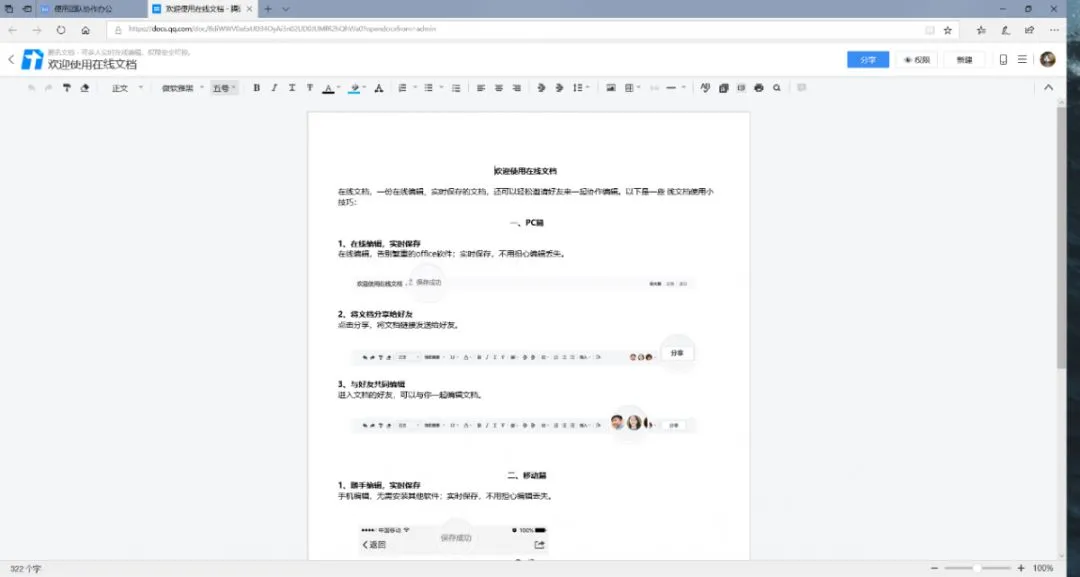The width and height of the screenshot is (1080, 577).
Task: Print the document using the printer icon
Action: (x=758, y=88)
